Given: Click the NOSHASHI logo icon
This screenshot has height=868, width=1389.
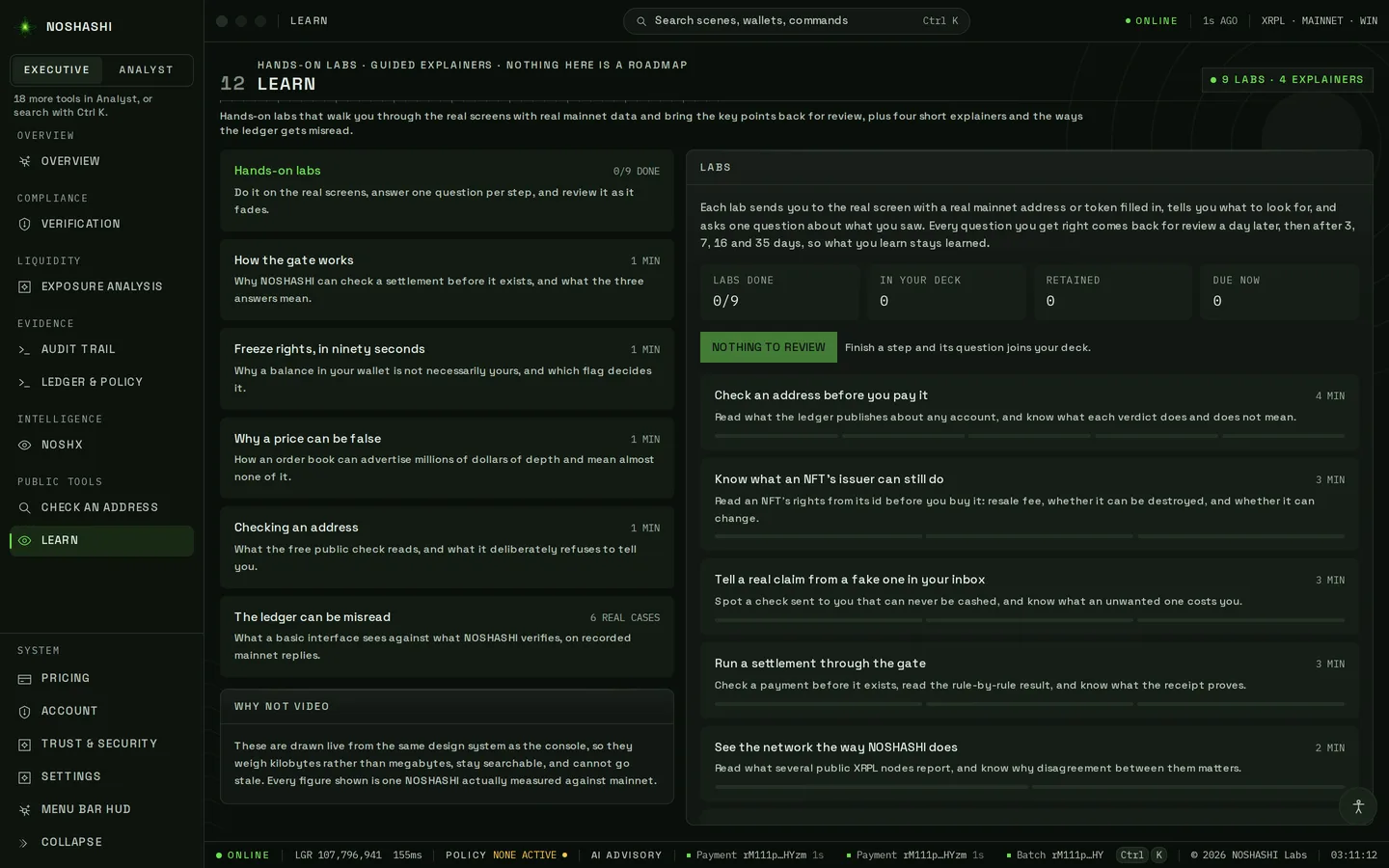Looking at the screenshot, I should (x=25, y=27).
